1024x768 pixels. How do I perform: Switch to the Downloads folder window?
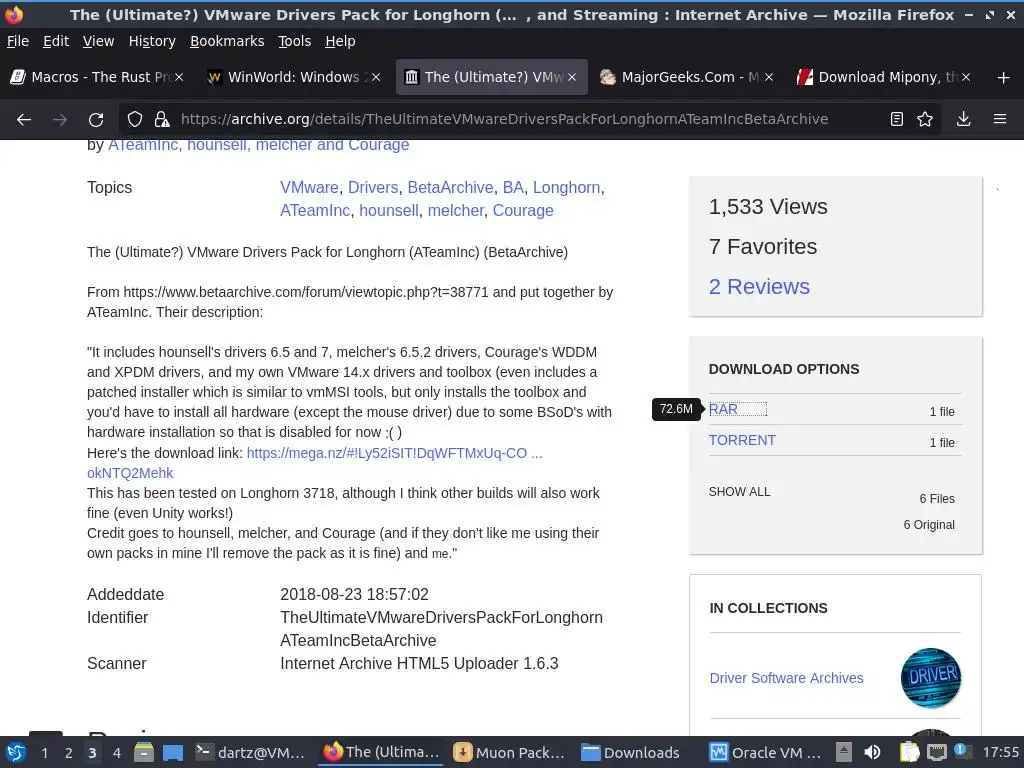(x=632, y=752)
